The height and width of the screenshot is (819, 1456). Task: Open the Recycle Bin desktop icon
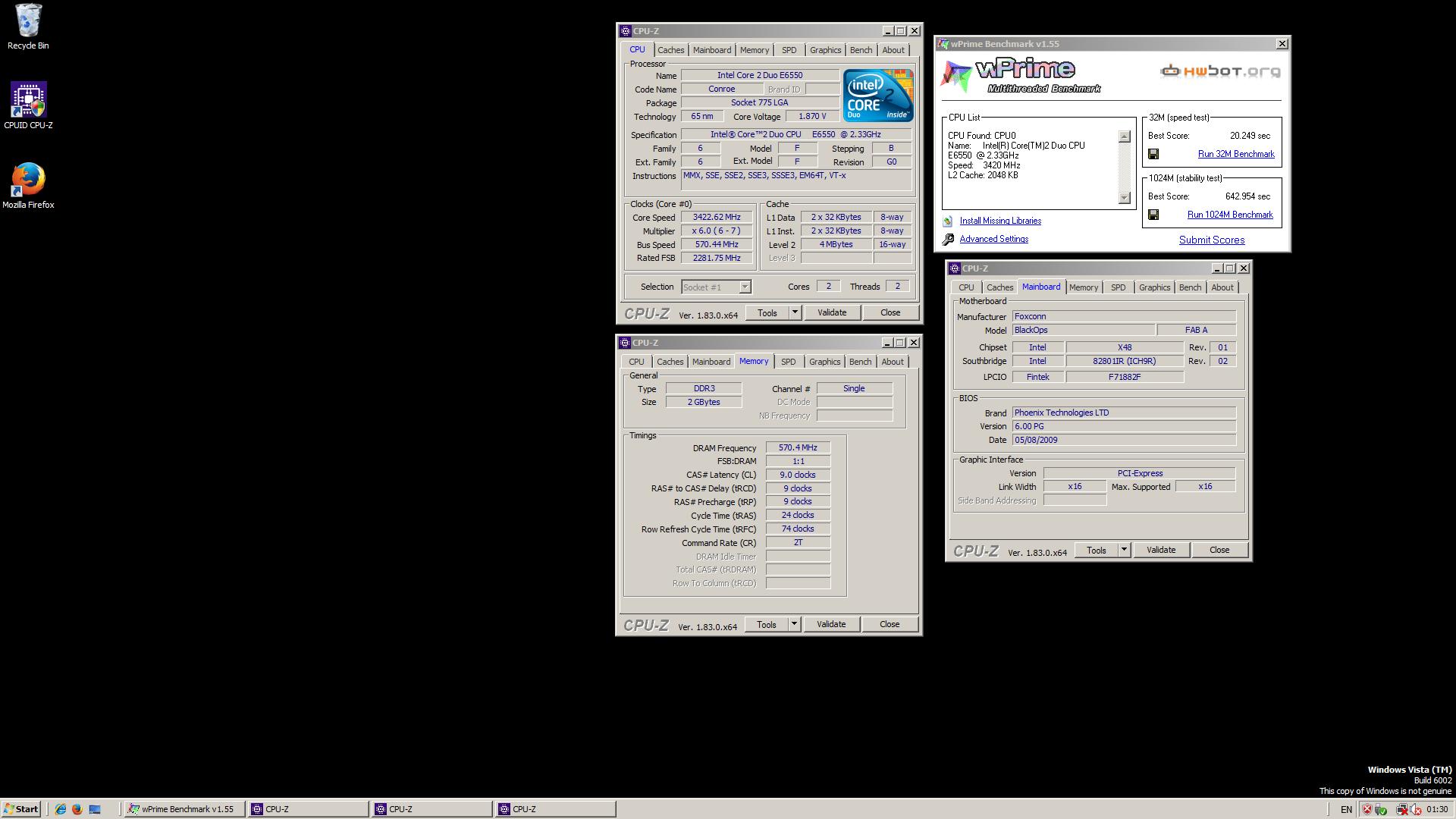28,27
